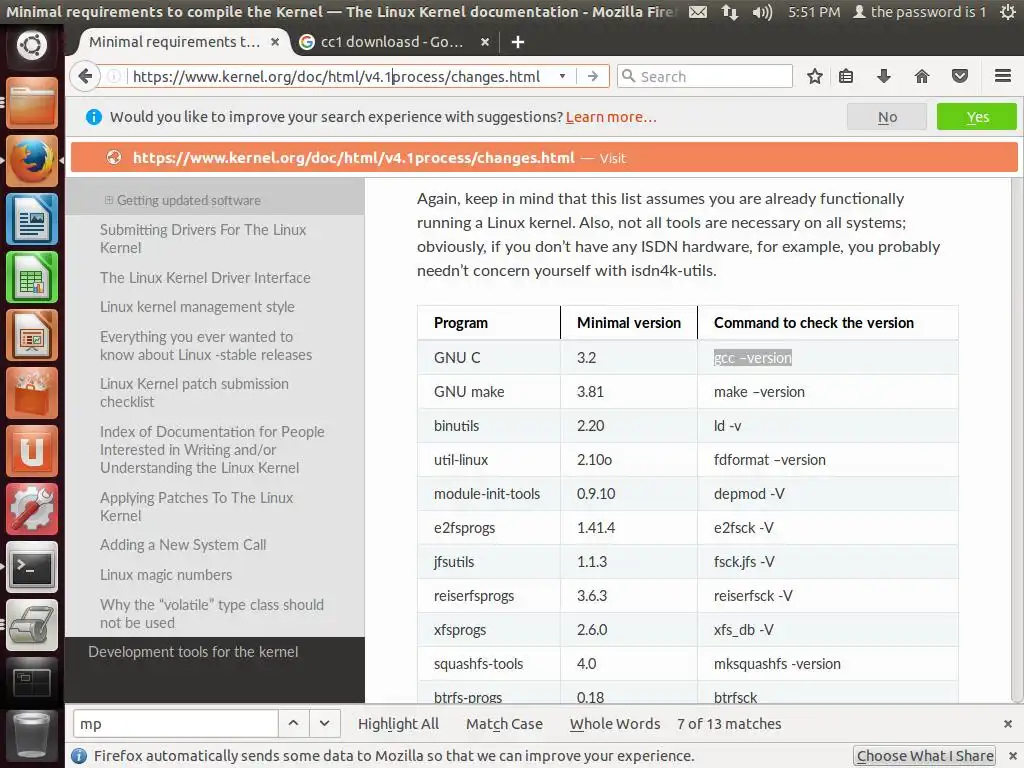
Task: Dismiss the Mozilla data notification
Action: (1012, 756)
